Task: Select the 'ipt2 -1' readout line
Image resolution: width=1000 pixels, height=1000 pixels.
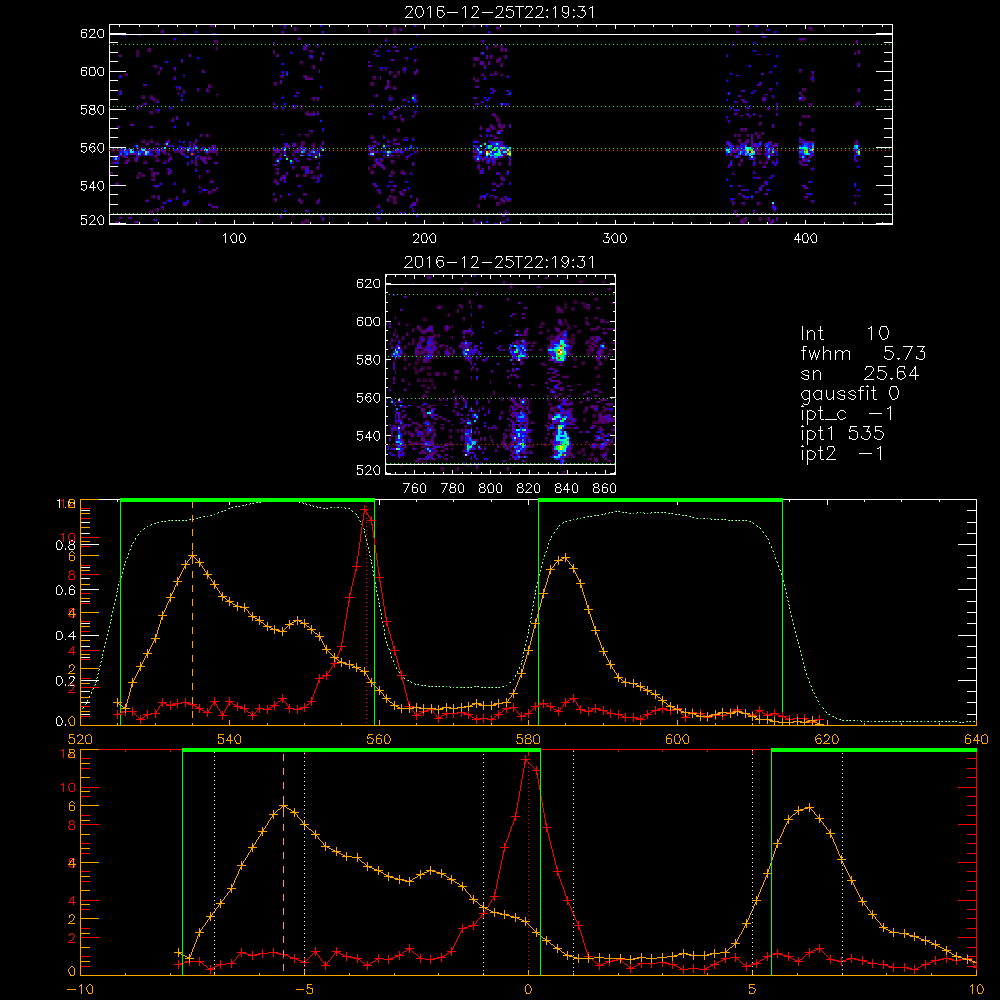Action: tap(842, 453)
